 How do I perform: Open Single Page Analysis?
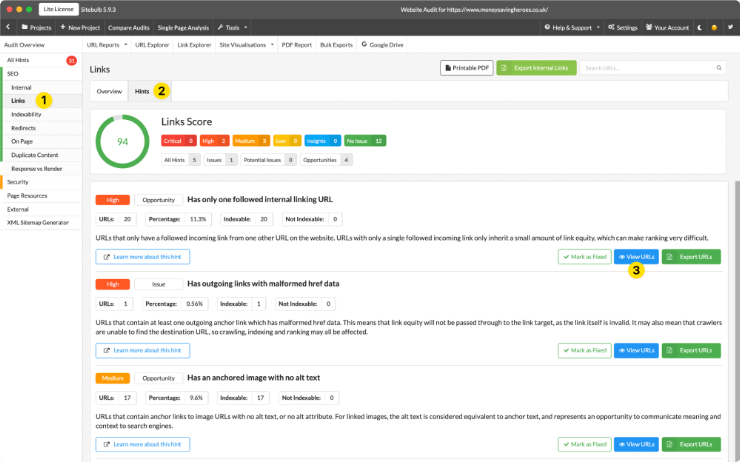[183, 27]
